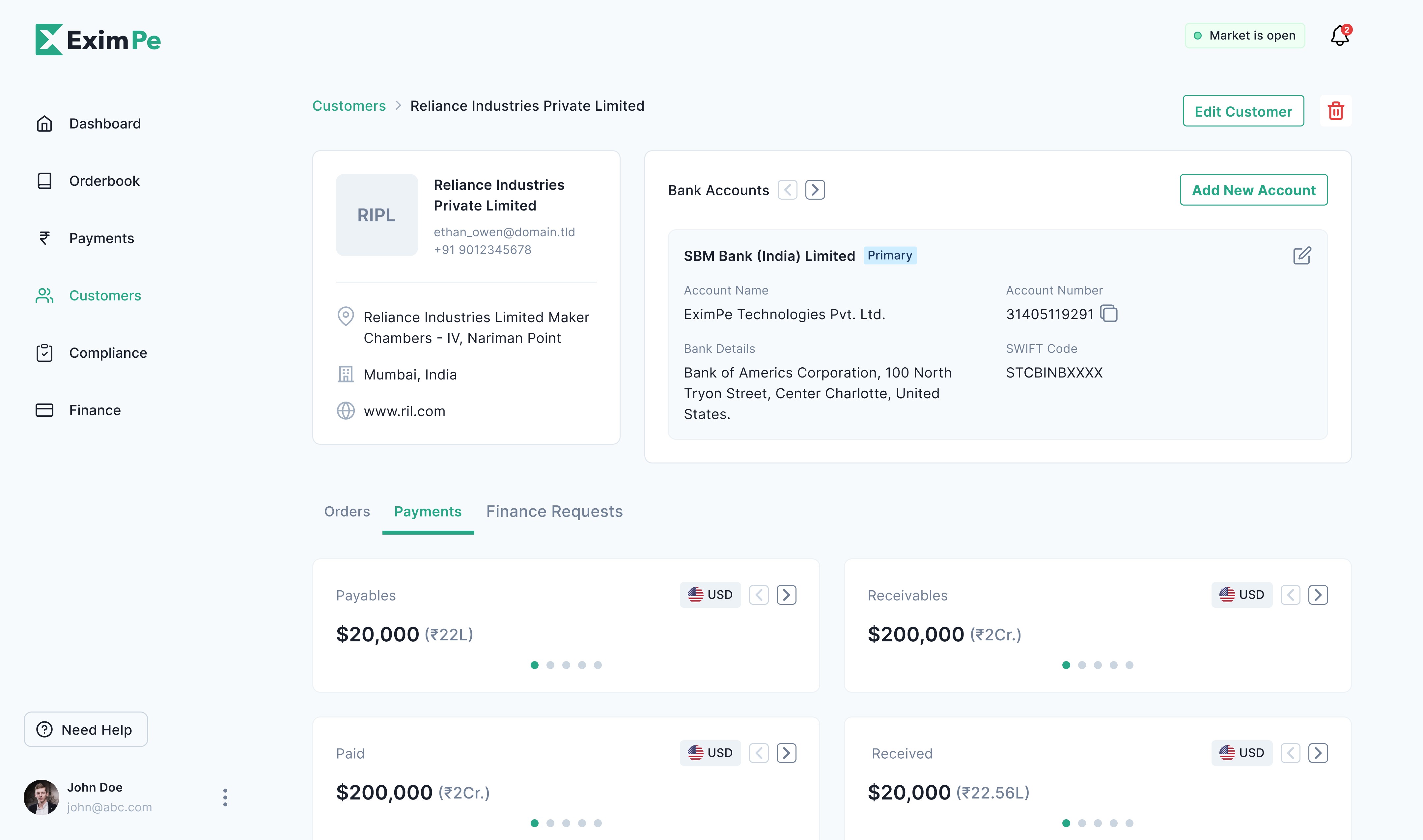Click Add New Account
The height and width of the screenshot is (840, 1423).
(1253, 190)
